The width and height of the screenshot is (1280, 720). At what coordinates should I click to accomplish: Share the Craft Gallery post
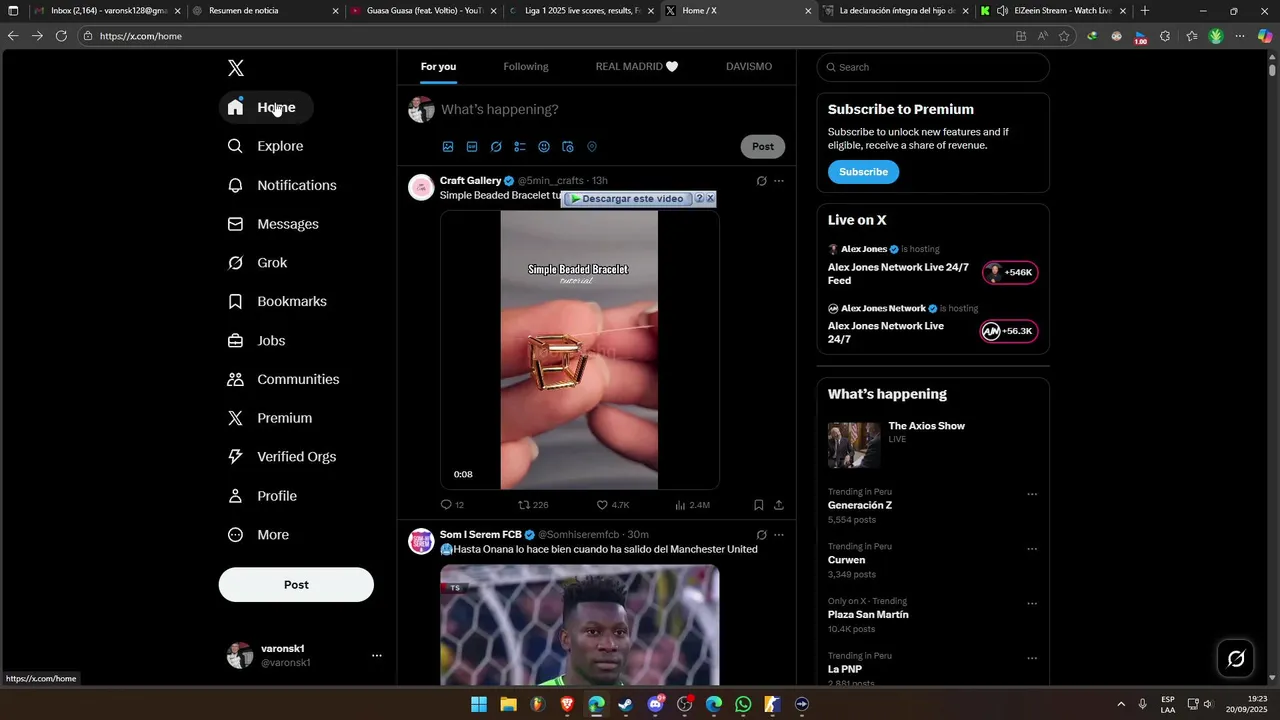779,505
